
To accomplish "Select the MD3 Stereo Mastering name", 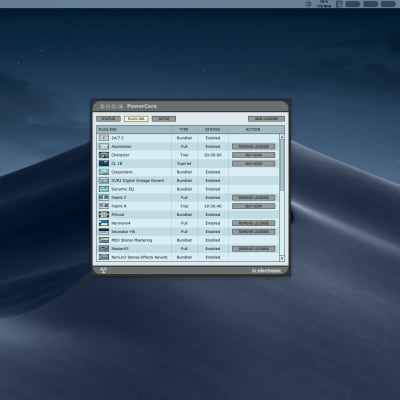I will [132, 240].
